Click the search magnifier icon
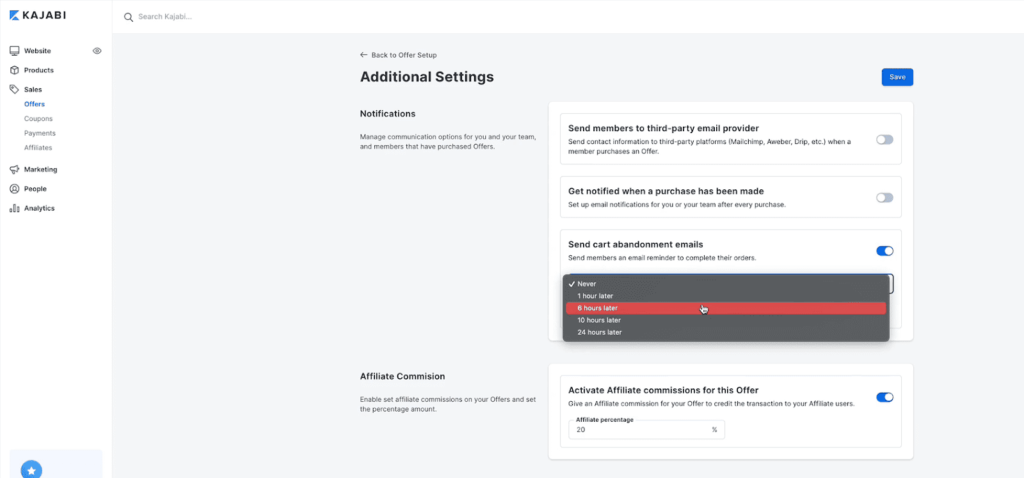 [x=129, y=17]
